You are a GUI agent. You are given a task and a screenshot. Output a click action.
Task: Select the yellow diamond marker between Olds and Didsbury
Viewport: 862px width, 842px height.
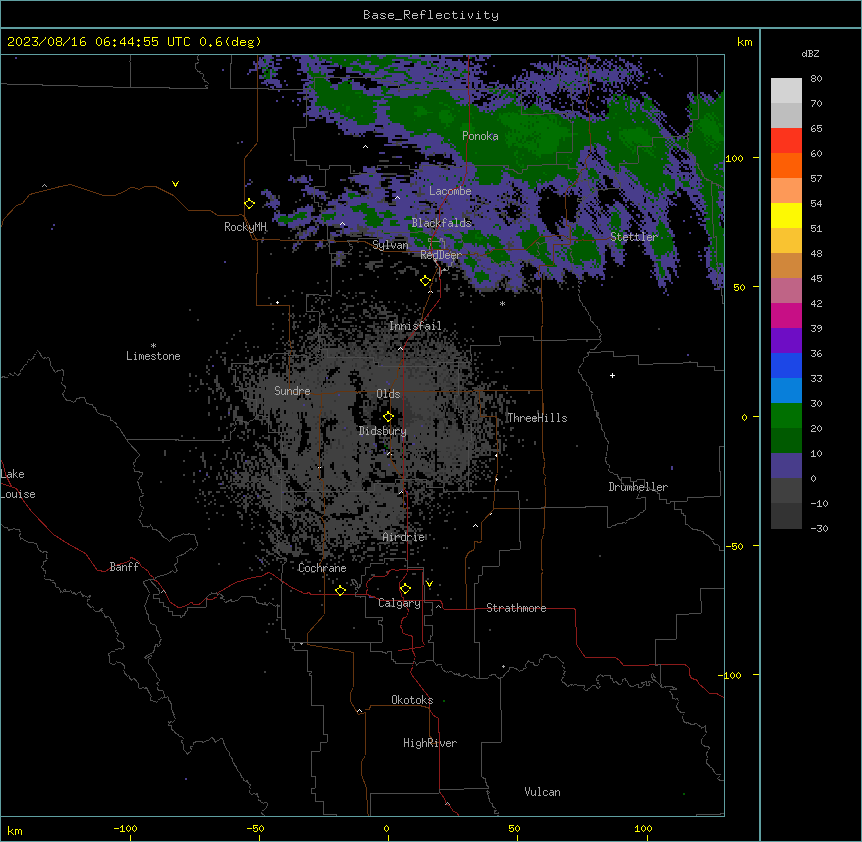[x=388, y=417]
